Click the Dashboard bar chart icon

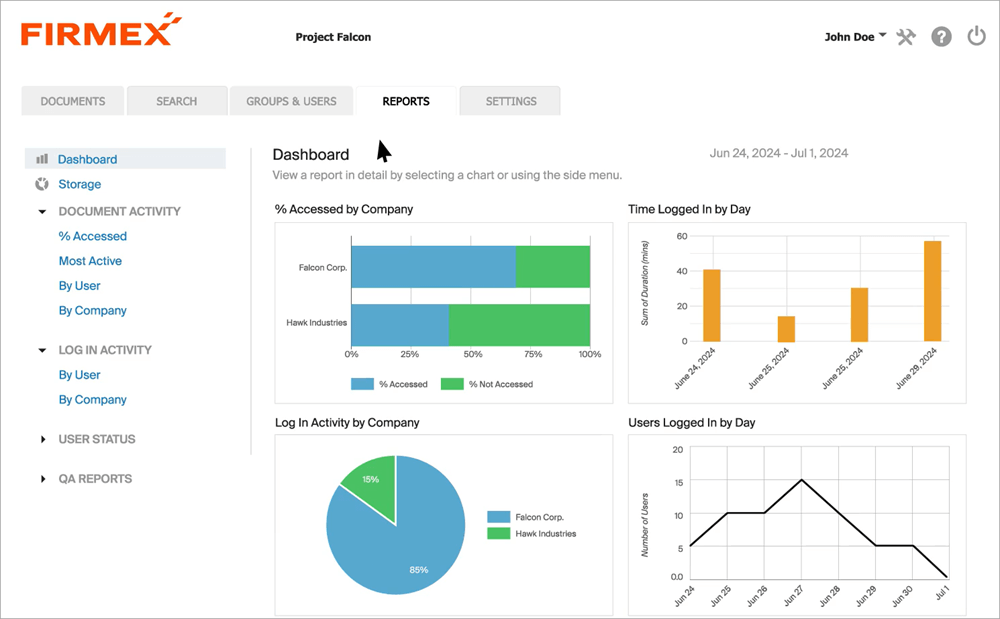[42, 159]
